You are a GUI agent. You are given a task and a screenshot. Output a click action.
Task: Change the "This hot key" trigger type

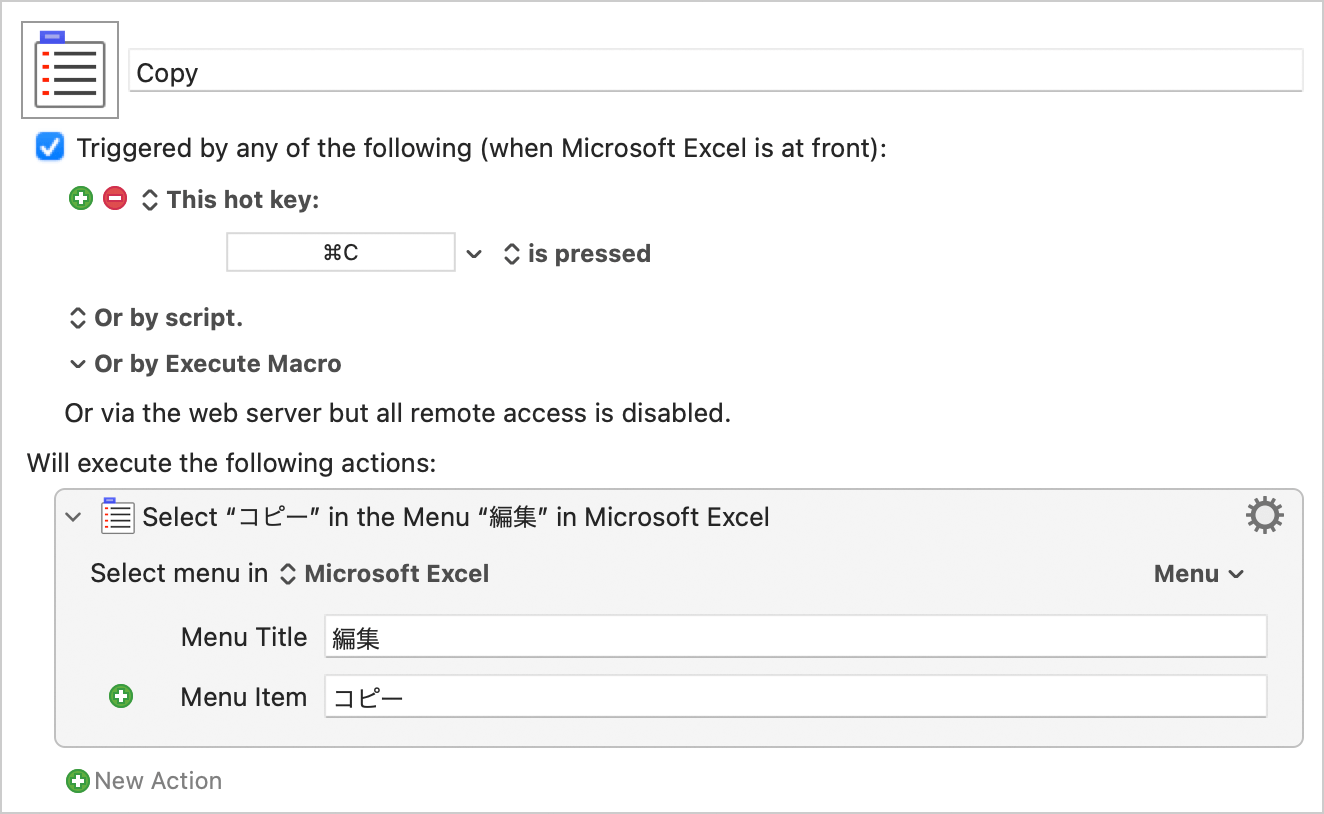(x=150, y=200)
